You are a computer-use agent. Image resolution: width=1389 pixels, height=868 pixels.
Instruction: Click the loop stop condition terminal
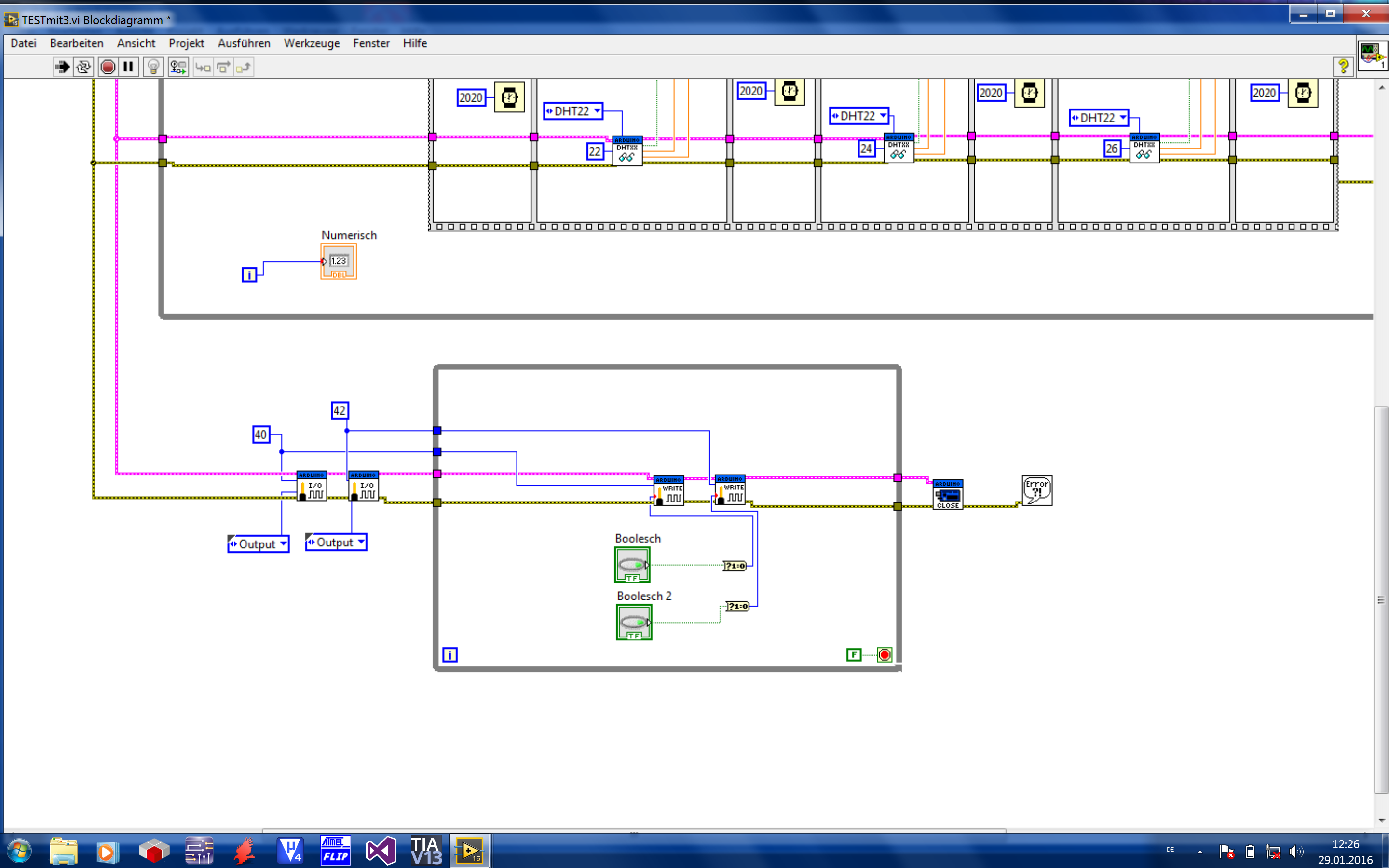[885, 654]
